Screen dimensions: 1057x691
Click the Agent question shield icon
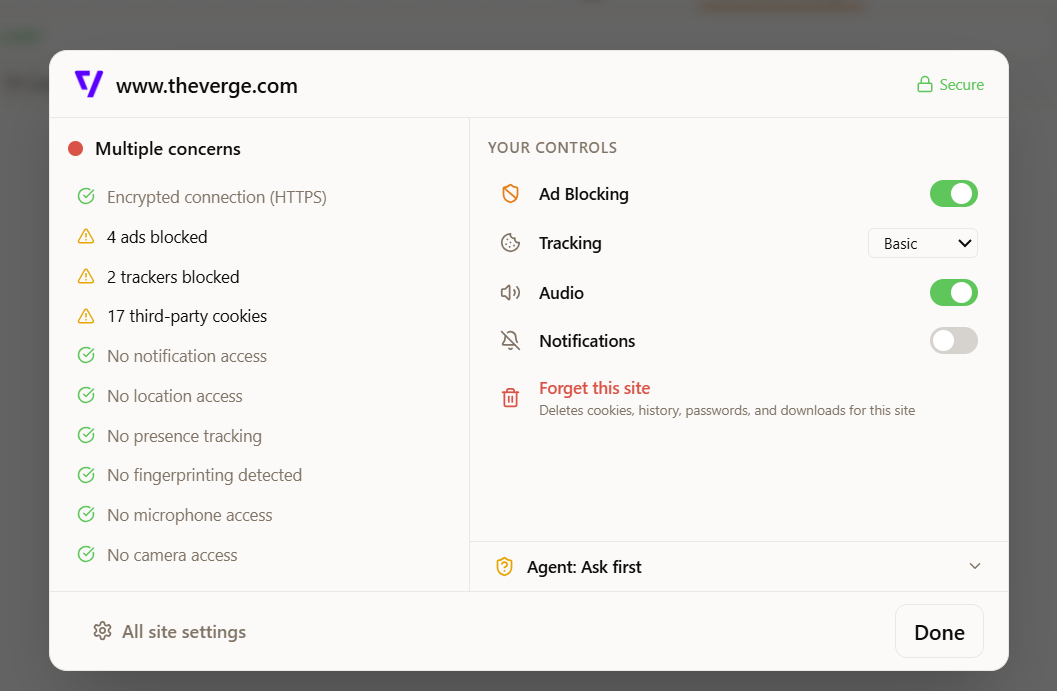(504, 566)
